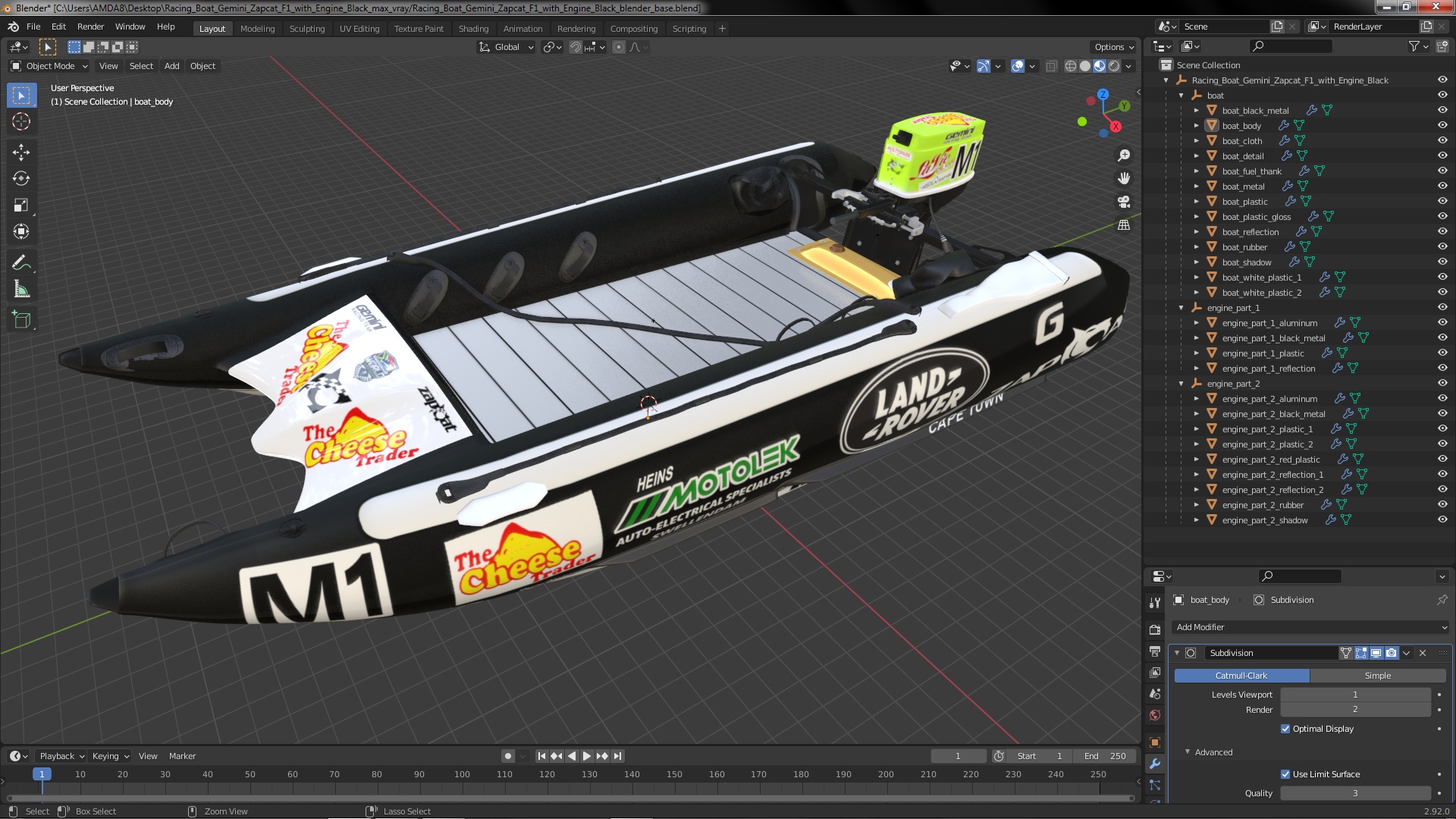The height and width of the screenshot is (819, 1456).
Task: Open the Render menu
Action: pyautogui.click(x=90, y=27)
